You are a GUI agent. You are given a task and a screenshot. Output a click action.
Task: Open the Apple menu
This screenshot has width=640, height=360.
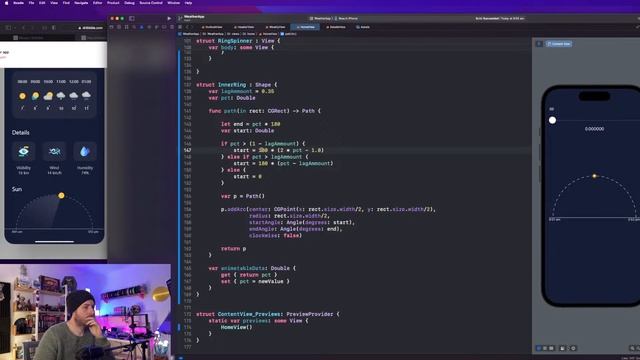pyautogui.click(x=6, y=3)
